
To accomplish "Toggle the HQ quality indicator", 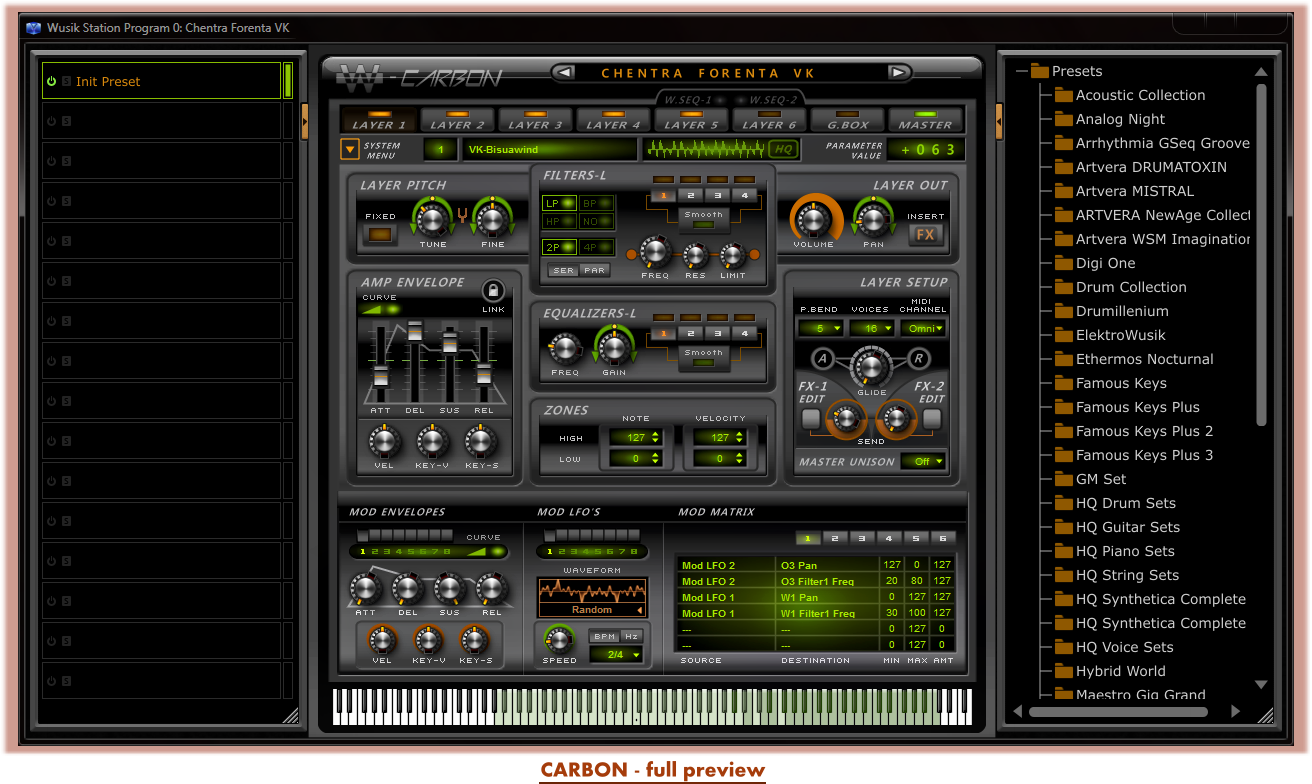I will point(783,149).
